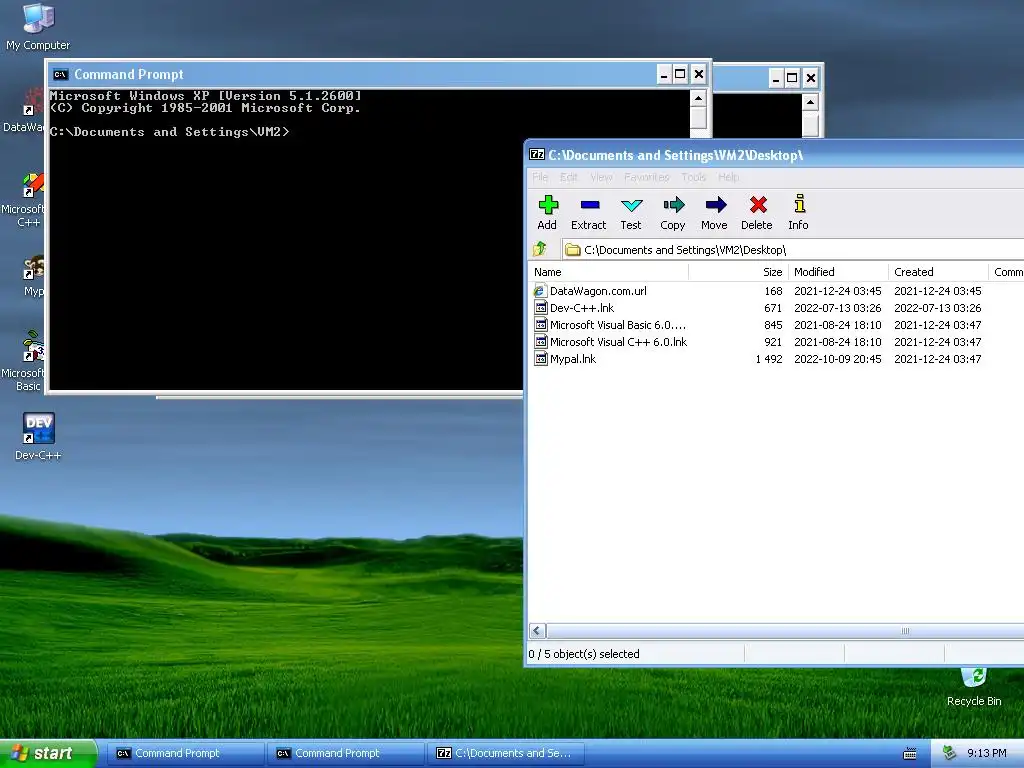Select the Recycle Bin desktop icon
1024x768 pixels.
point(974,688)
